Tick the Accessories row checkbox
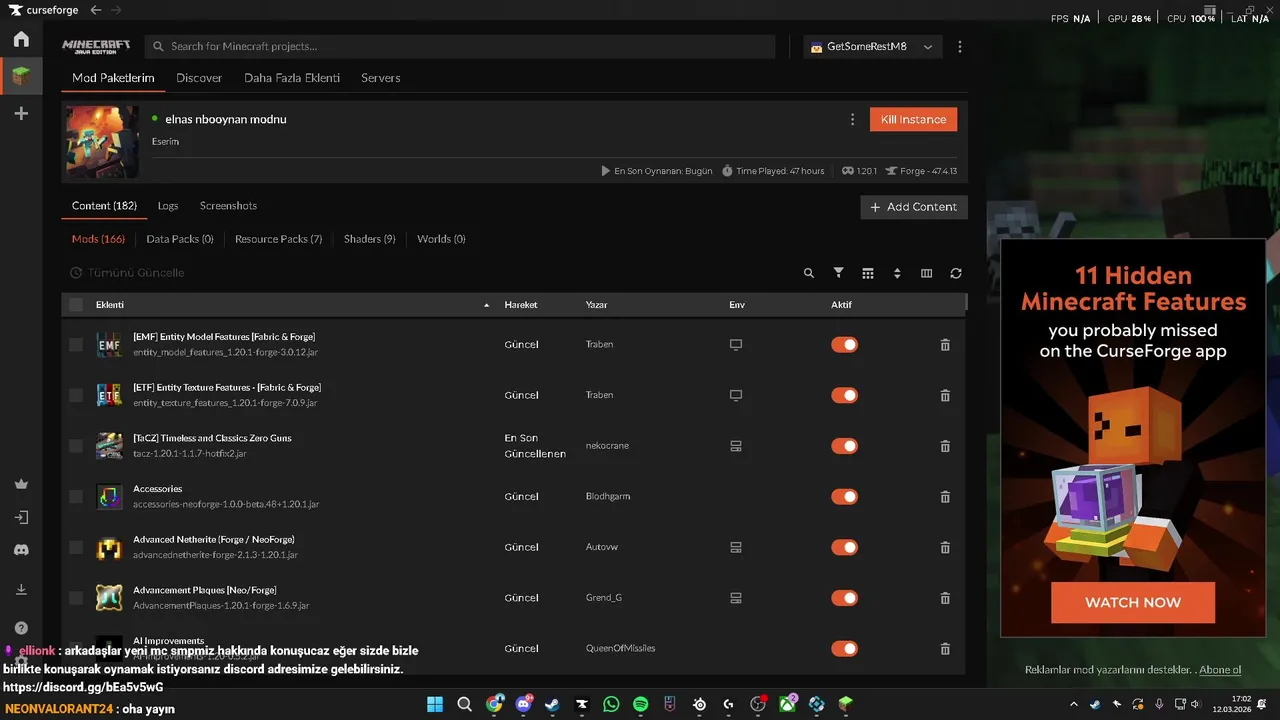This screenshot has height=720, width=1280. [76, 497]
